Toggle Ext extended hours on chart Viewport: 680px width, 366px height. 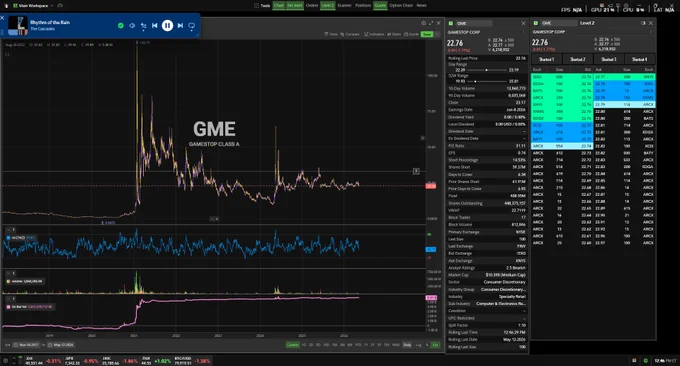tap(435, 345)
